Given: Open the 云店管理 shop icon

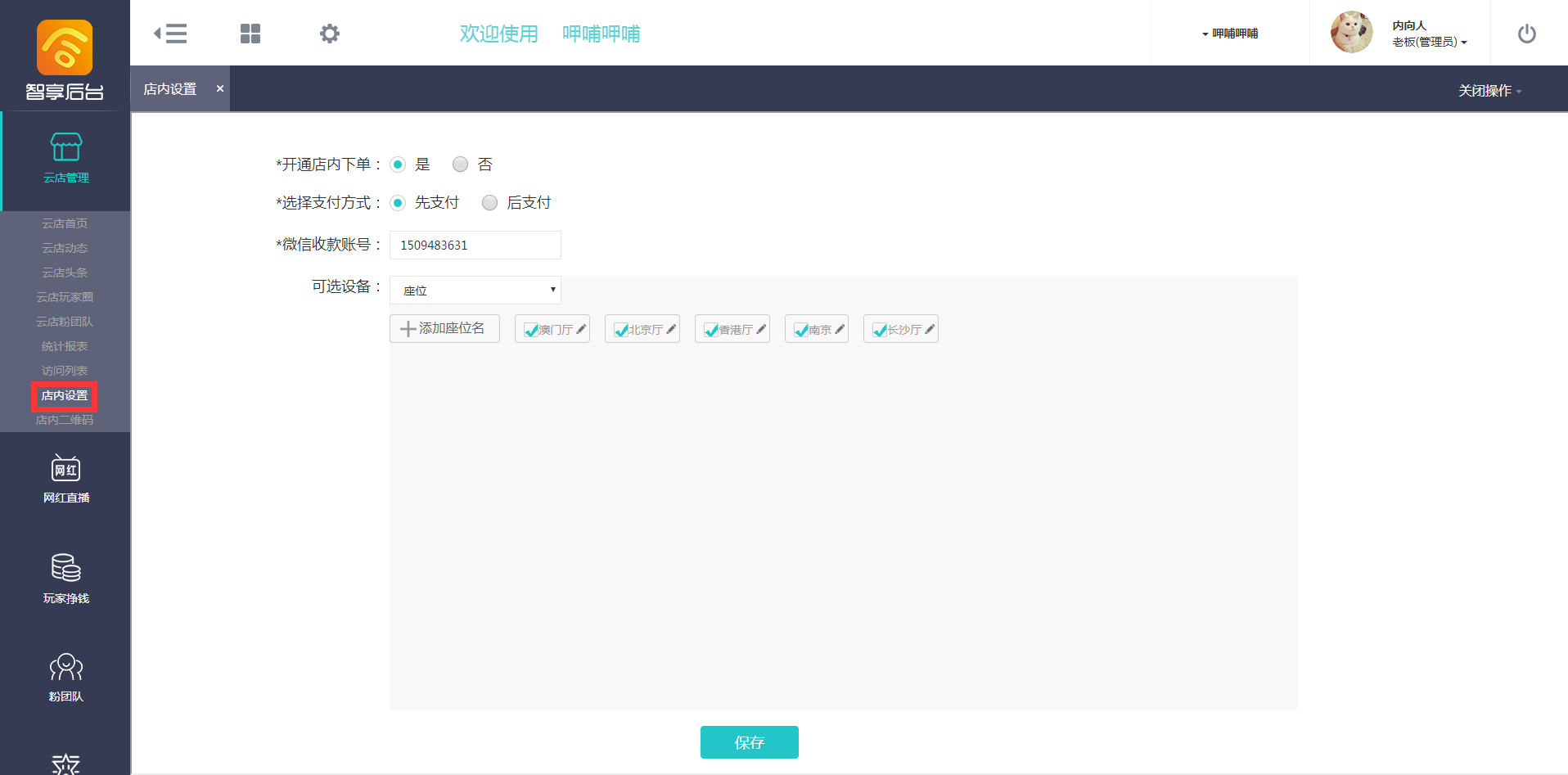Looking at the screenshot, I should [x=66, y=147].
